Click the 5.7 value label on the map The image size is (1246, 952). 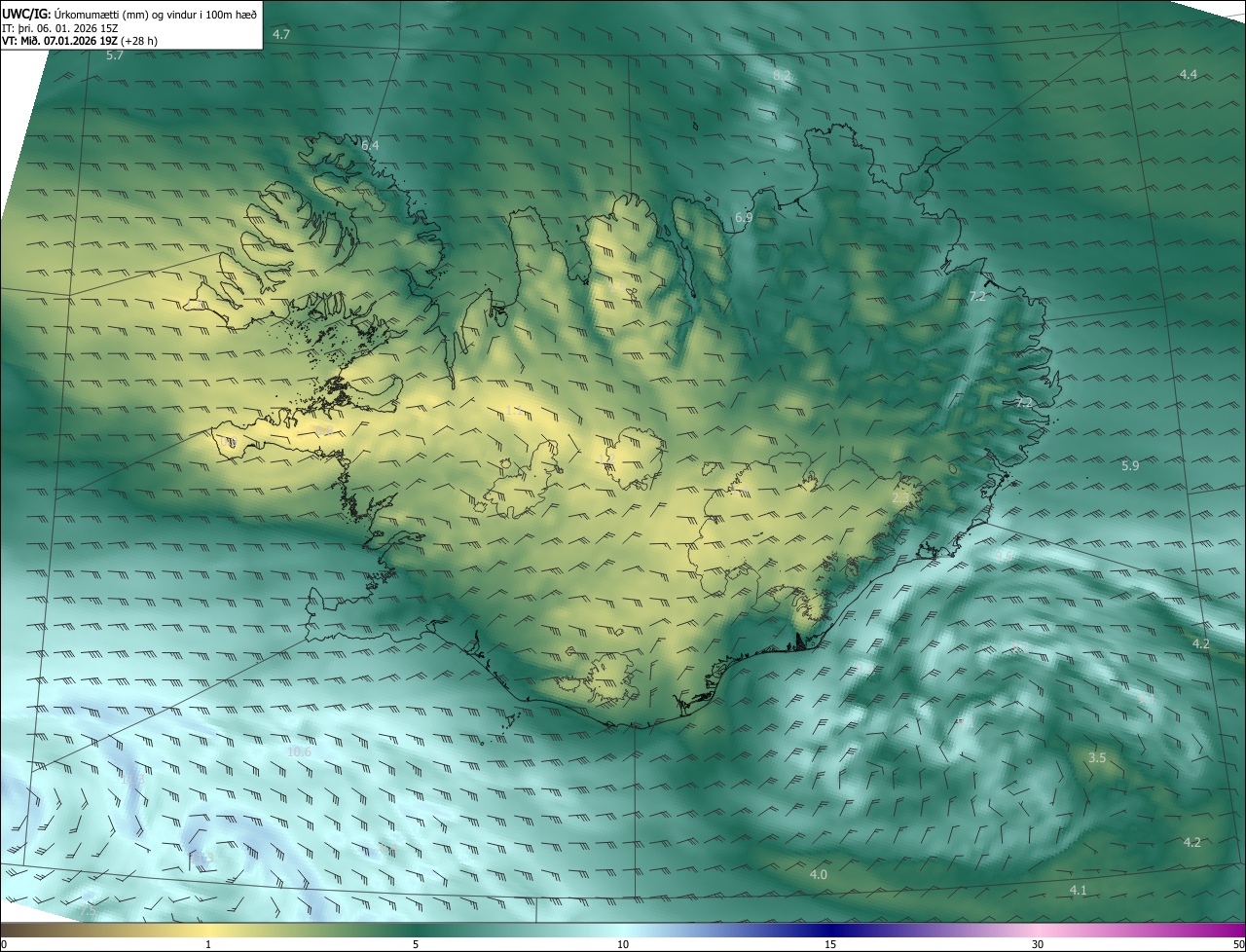[x=115, y=55]
